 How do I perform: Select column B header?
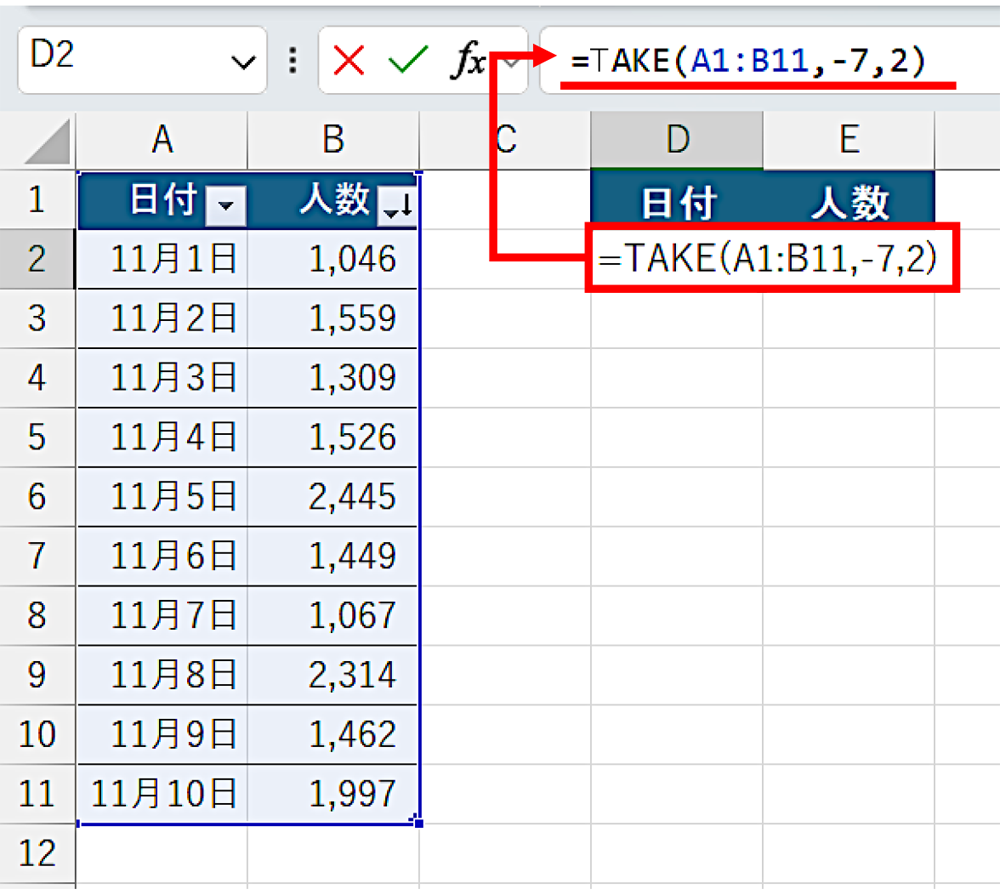click(x=333, y=140)
